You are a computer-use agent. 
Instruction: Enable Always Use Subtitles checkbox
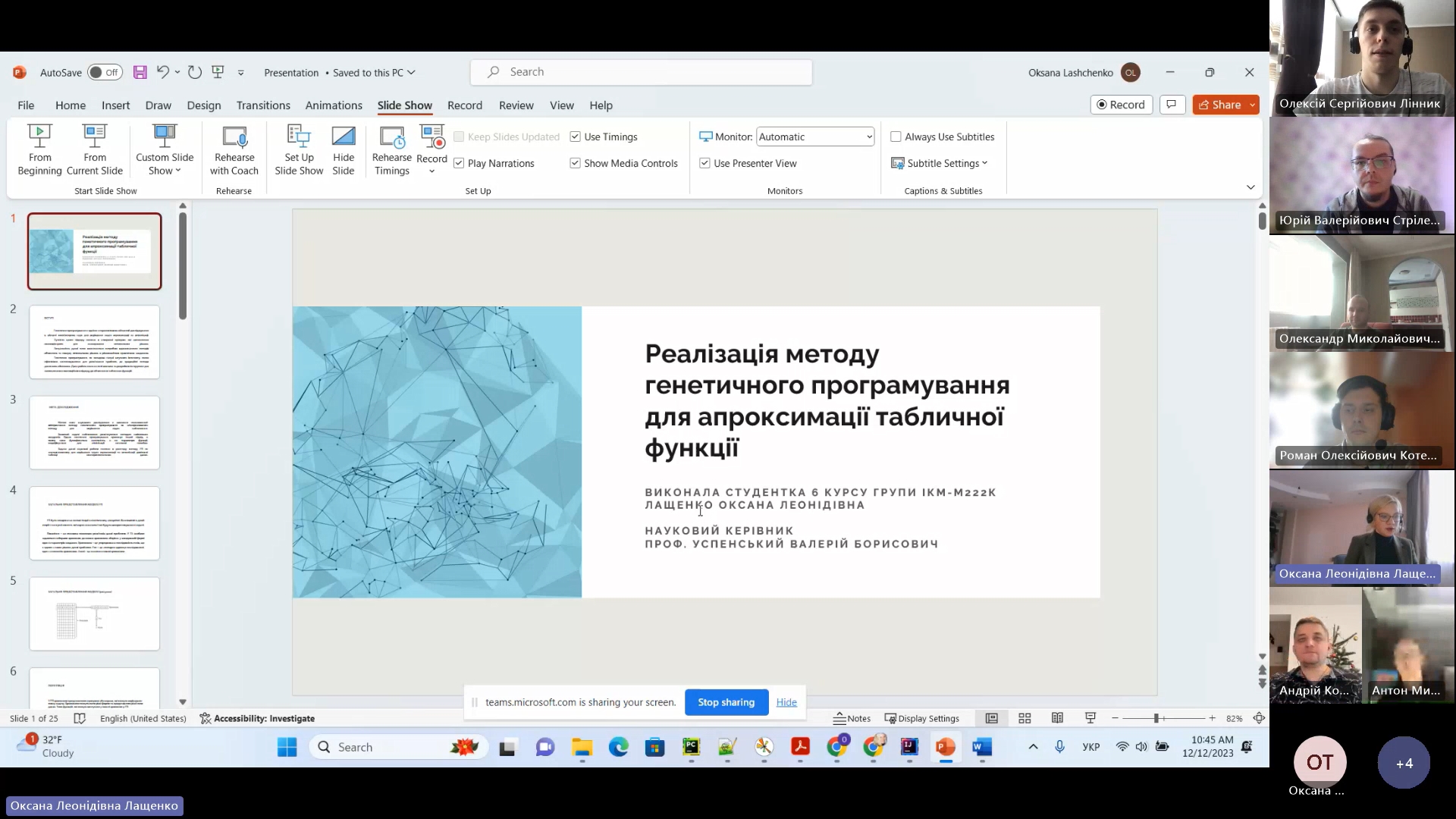(896, 136)
